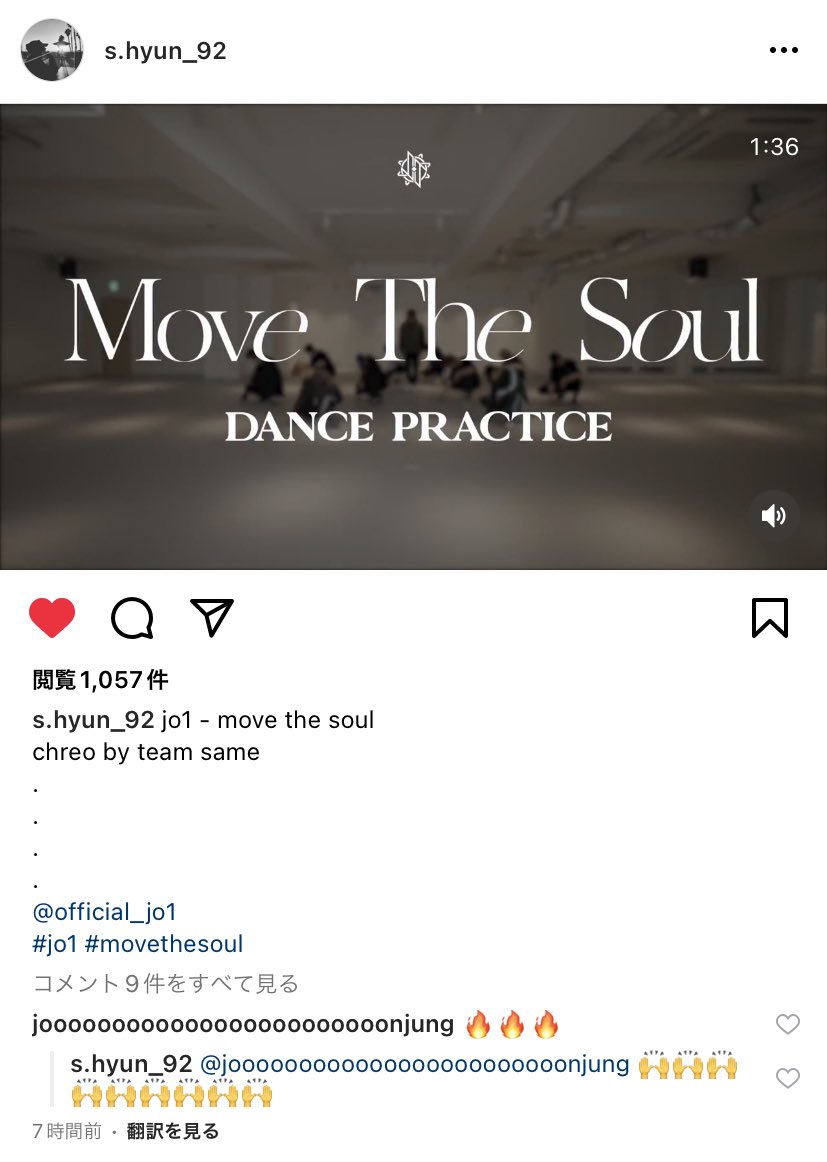
Task: Open the s.hyun_92 username in header
Action: tap(165, 50)
